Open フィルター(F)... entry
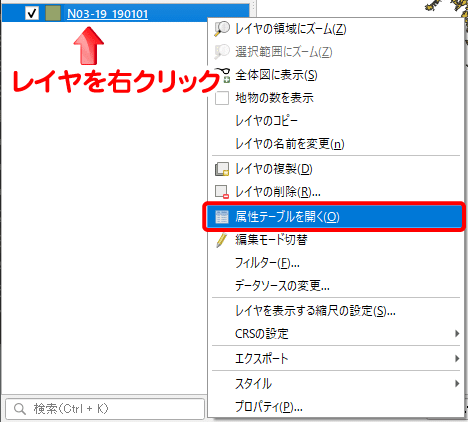Image resolution: width=468 pixels, height=422 pixels. 336,263
